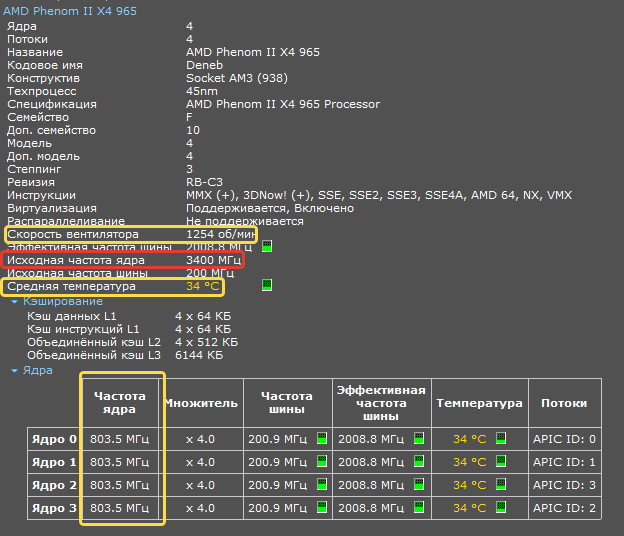The image size is (624, 536).
Task: Click the 3400 МГц value
Action: pyautogui.click(x=213, y=260)
